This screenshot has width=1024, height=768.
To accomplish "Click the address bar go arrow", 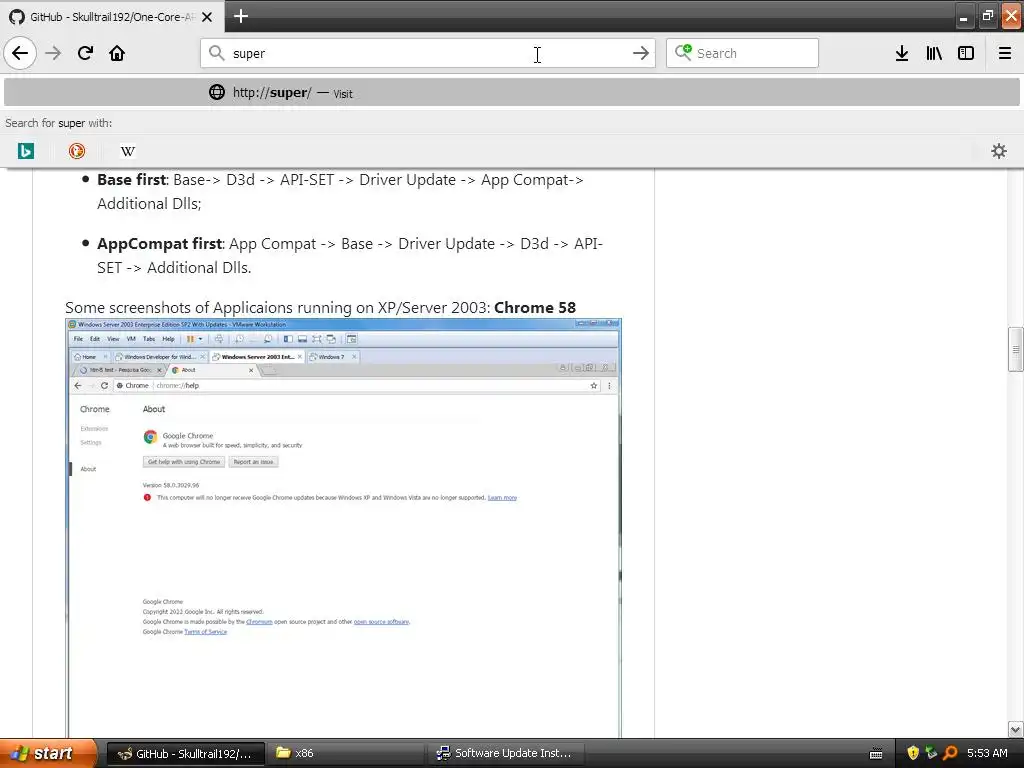I will pyautogui.click(x=641, y=53).
